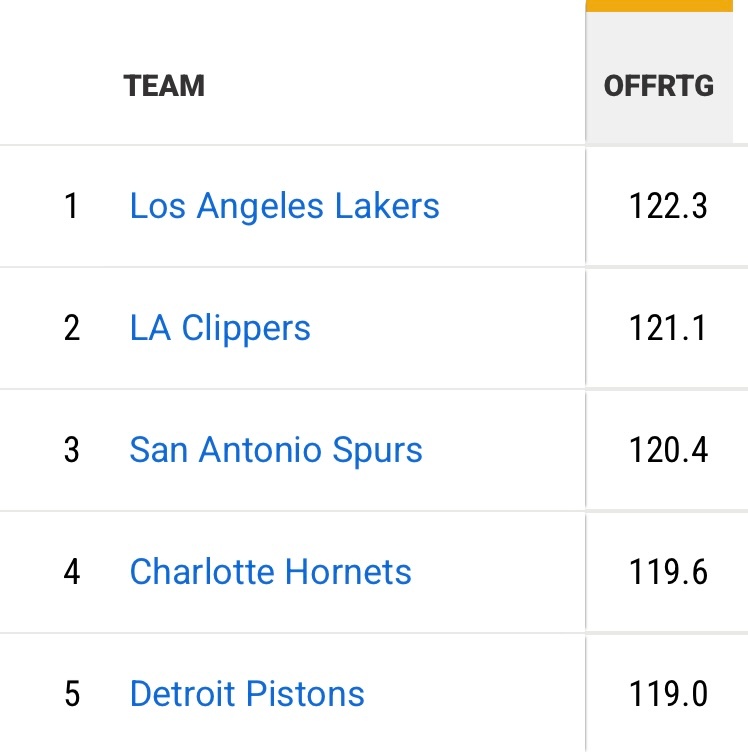Open the Los Angeles Lakers team link
The width and height of the screenshot is (748, 752).
(284, 206)
